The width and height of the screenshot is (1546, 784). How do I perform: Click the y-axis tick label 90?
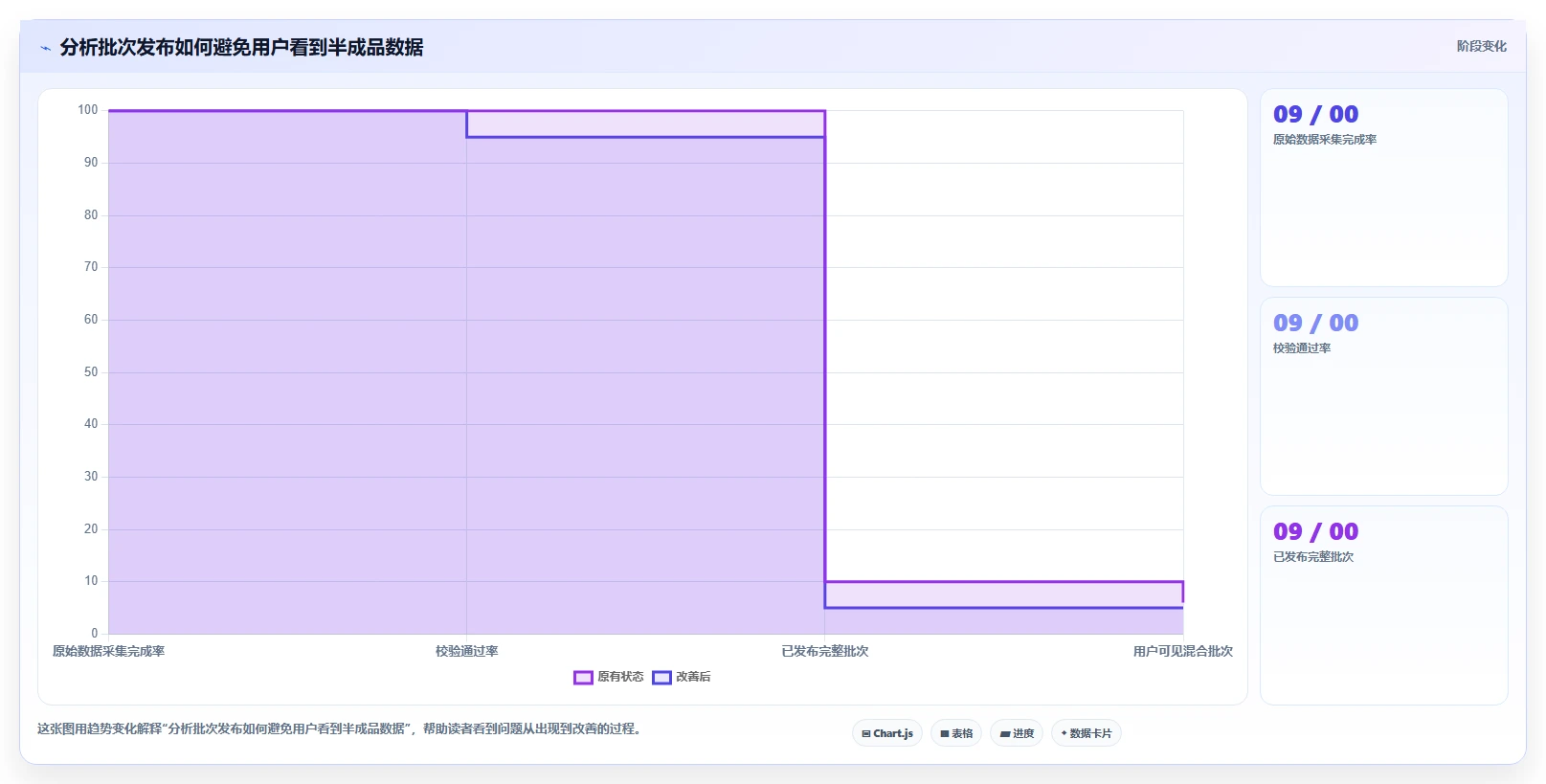[x=91, y=163]
